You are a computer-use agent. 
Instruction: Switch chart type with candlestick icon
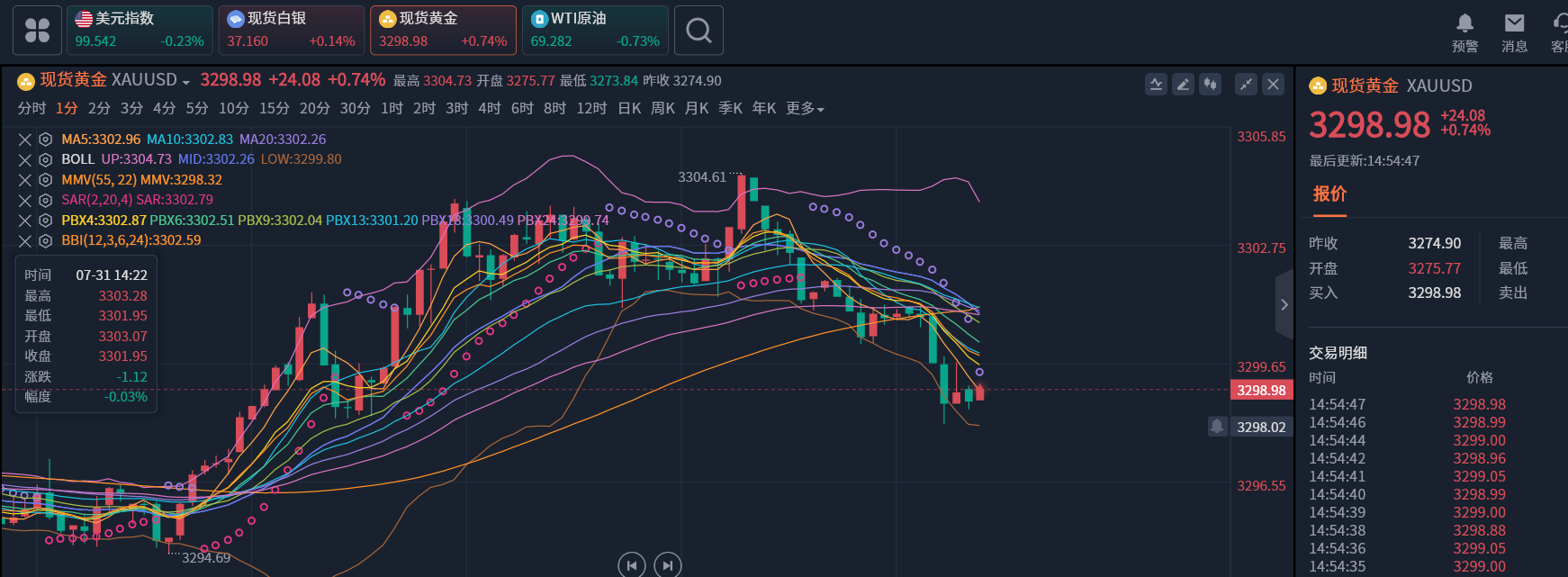1211,85
